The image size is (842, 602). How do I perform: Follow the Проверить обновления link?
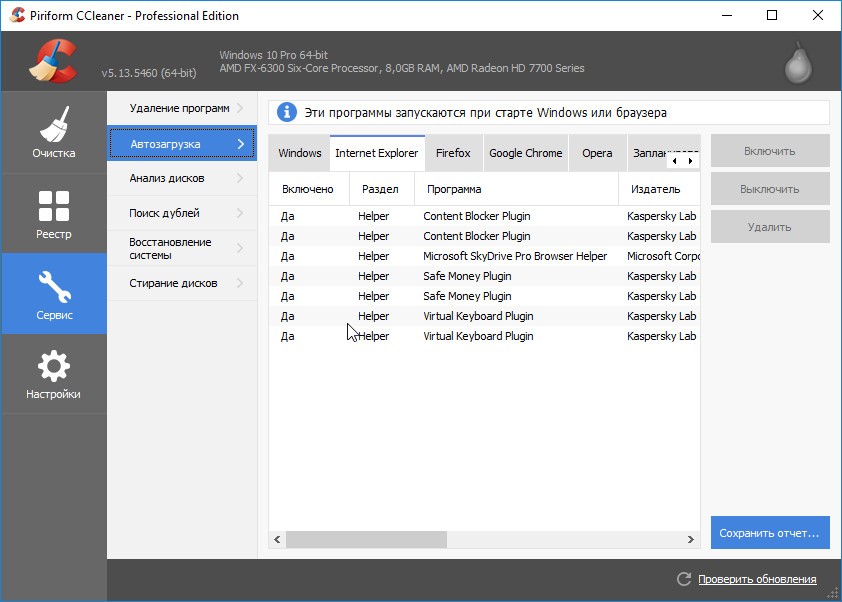click(x=757, y=579)
